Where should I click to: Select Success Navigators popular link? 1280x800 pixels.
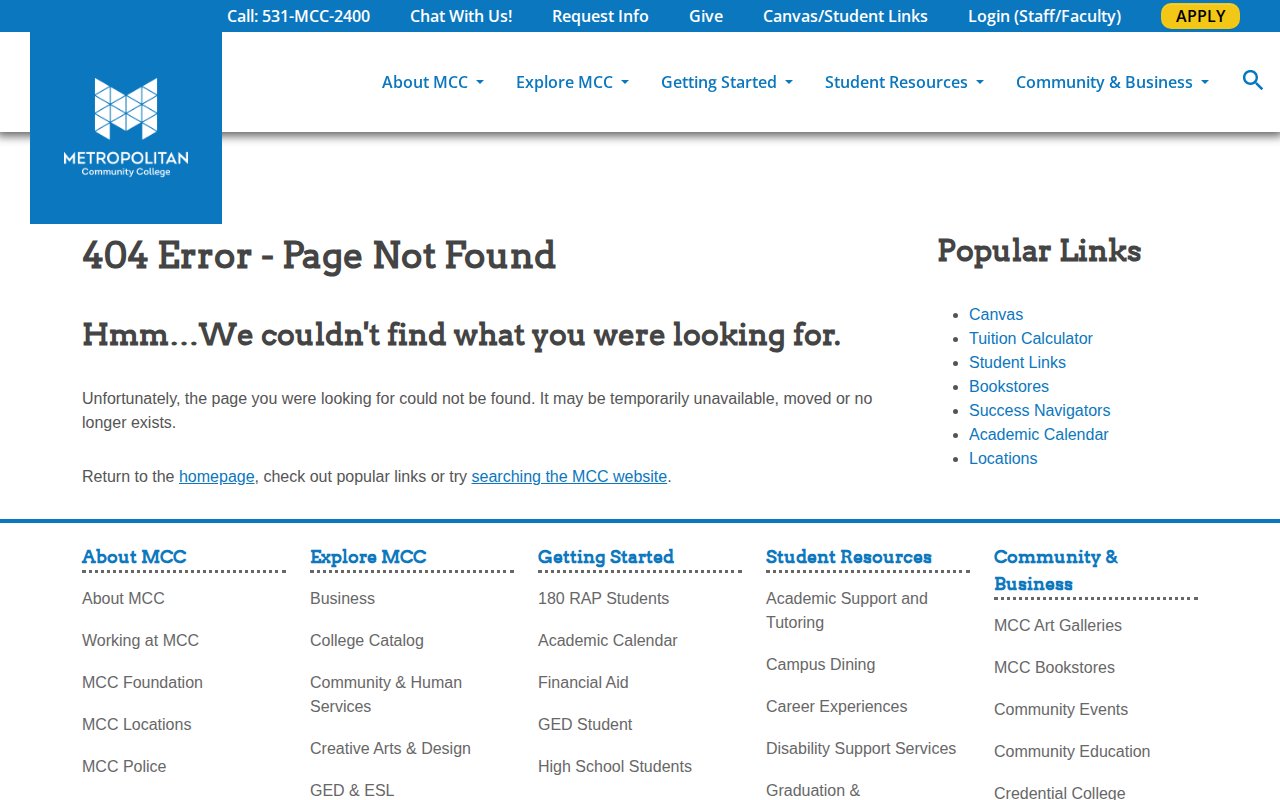pos(1039,410)
